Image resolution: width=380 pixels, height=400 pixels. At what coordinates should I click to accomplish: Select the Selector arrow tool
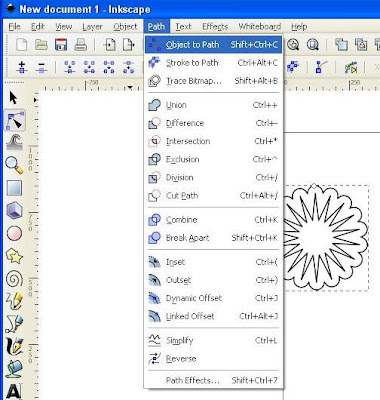coord(13,98)
